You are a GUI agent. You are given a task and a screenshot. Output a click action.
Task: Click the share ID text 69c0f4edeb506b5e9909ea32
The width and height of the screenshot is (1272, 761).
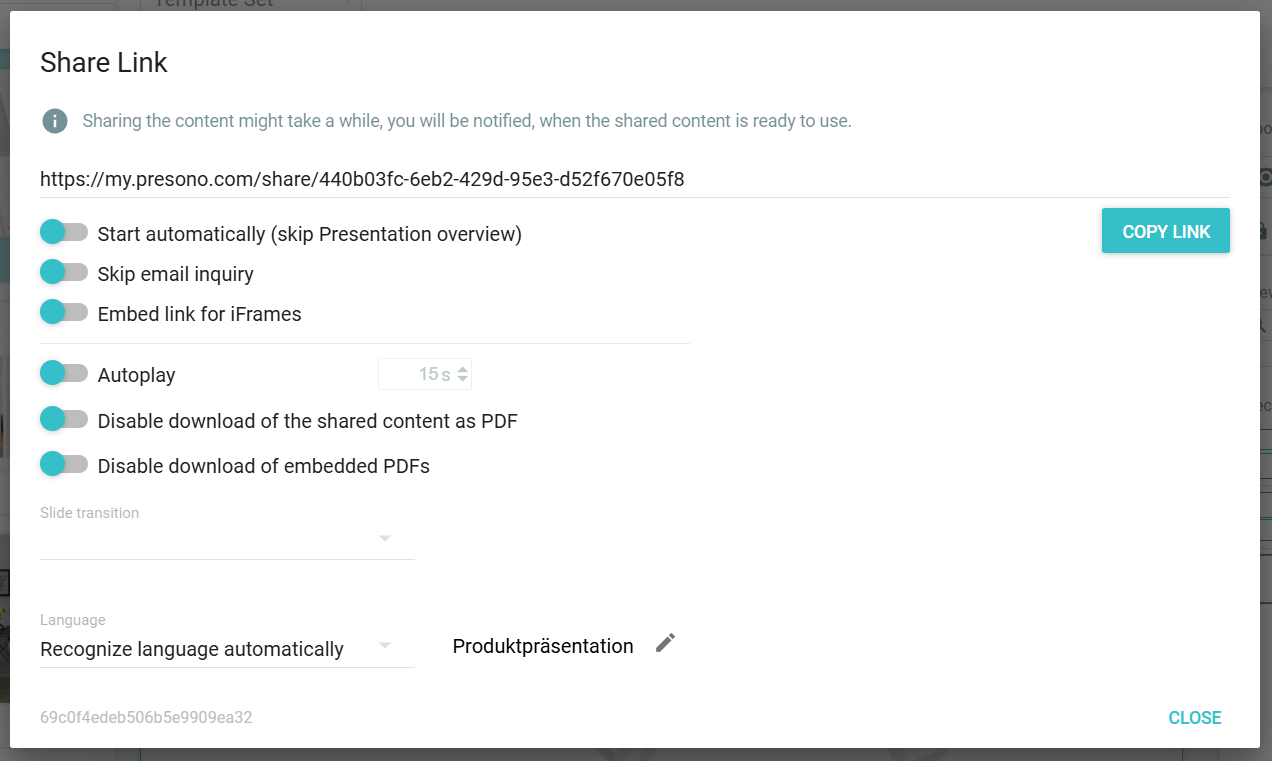[x=146, y=717]
